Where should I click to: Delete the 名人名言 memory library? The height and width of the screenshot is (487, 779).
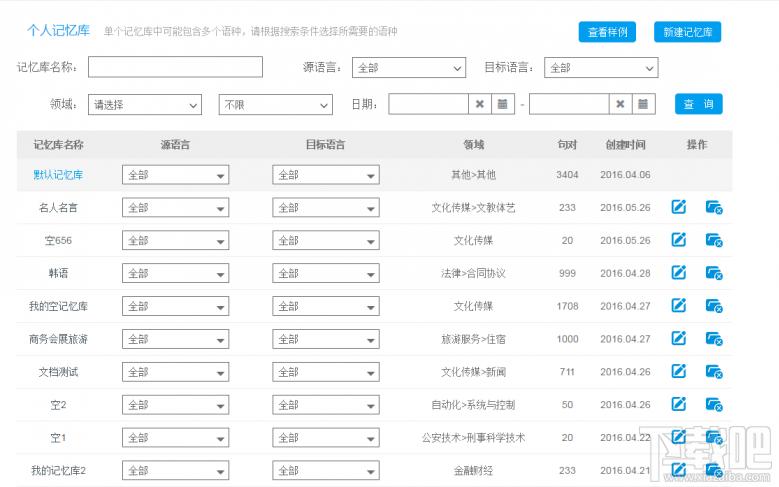click(x=714, y=207)
